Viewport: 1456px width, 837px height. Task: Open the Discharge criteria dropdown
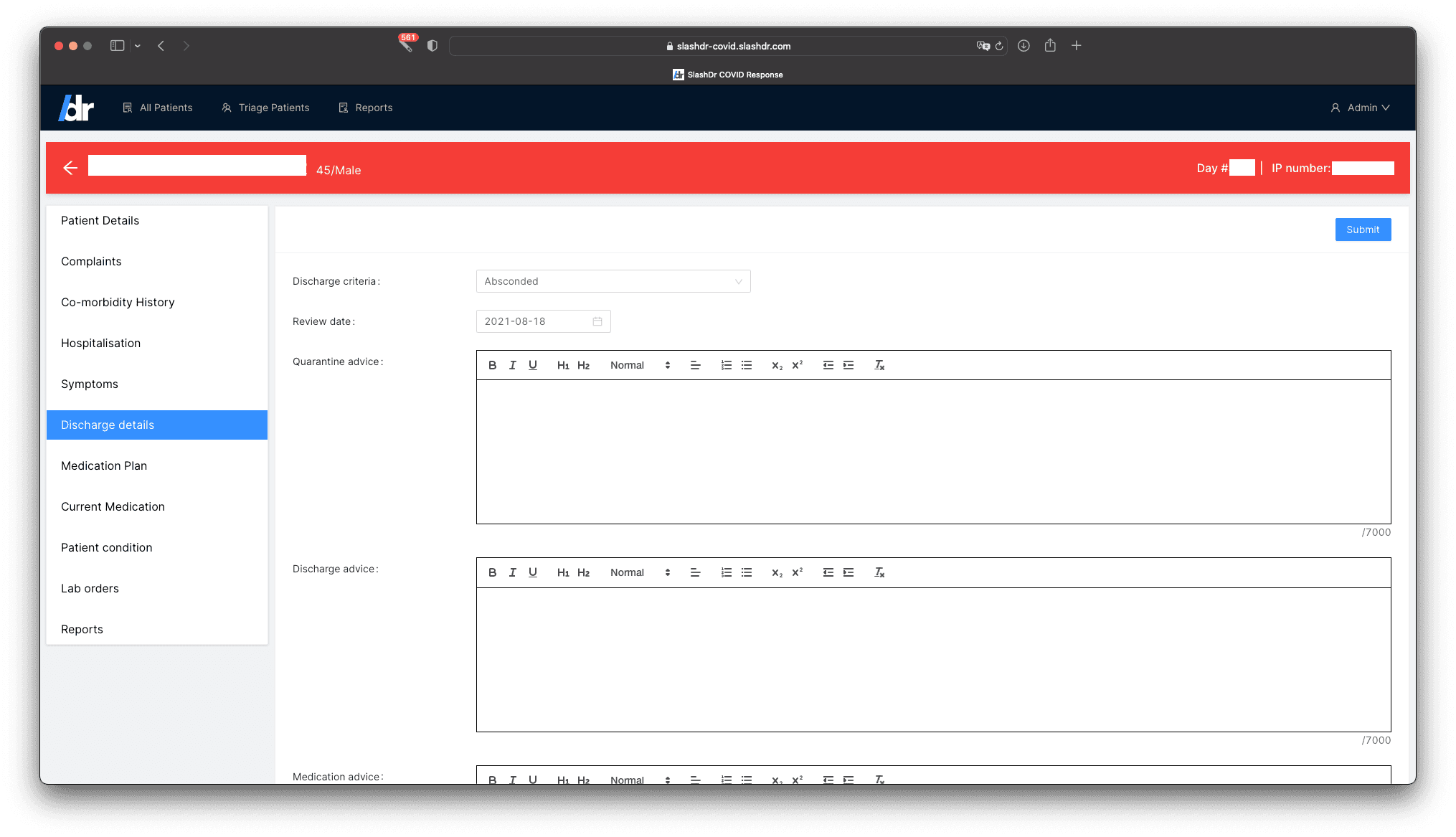coord(613,281)
